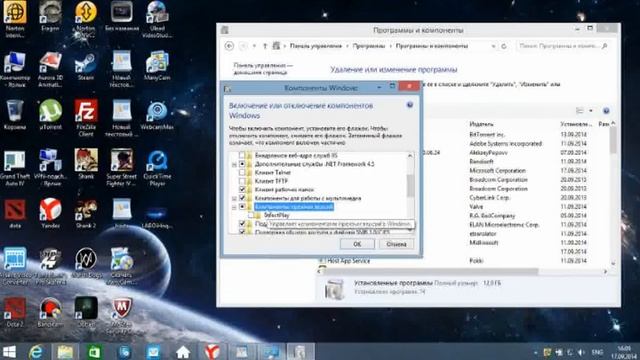
Task: Click the help icon in Programs and Features
Action: click(606, 111)
